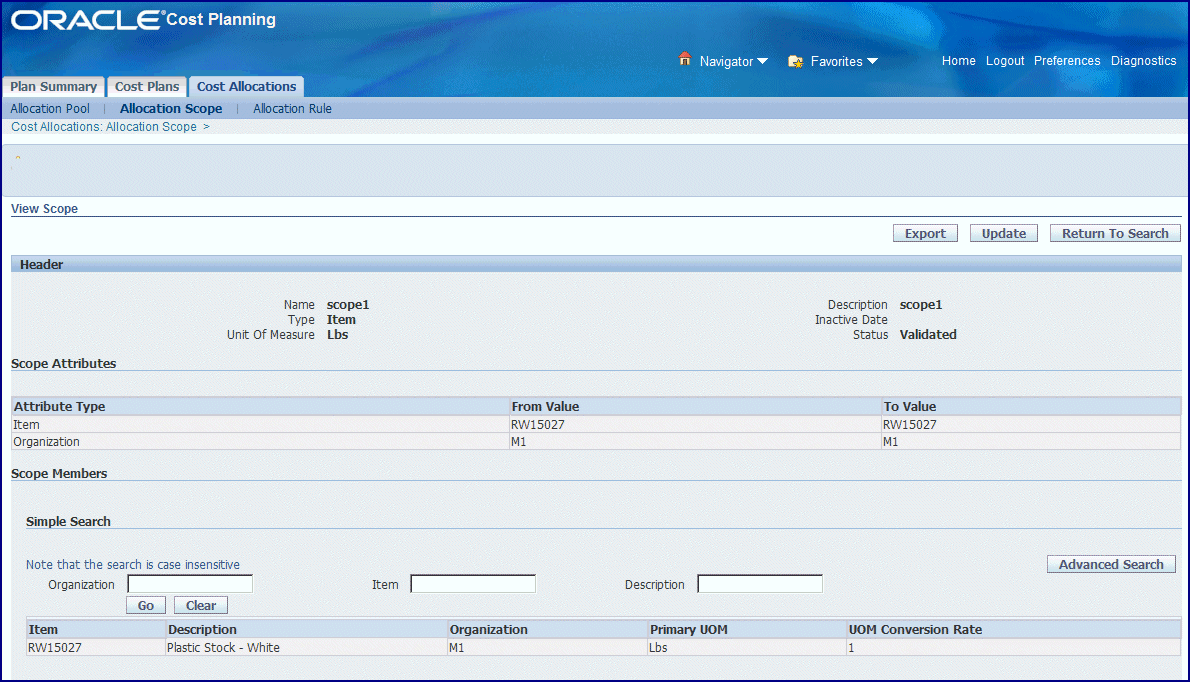Open the Diagnostics link

(1144, 61)
